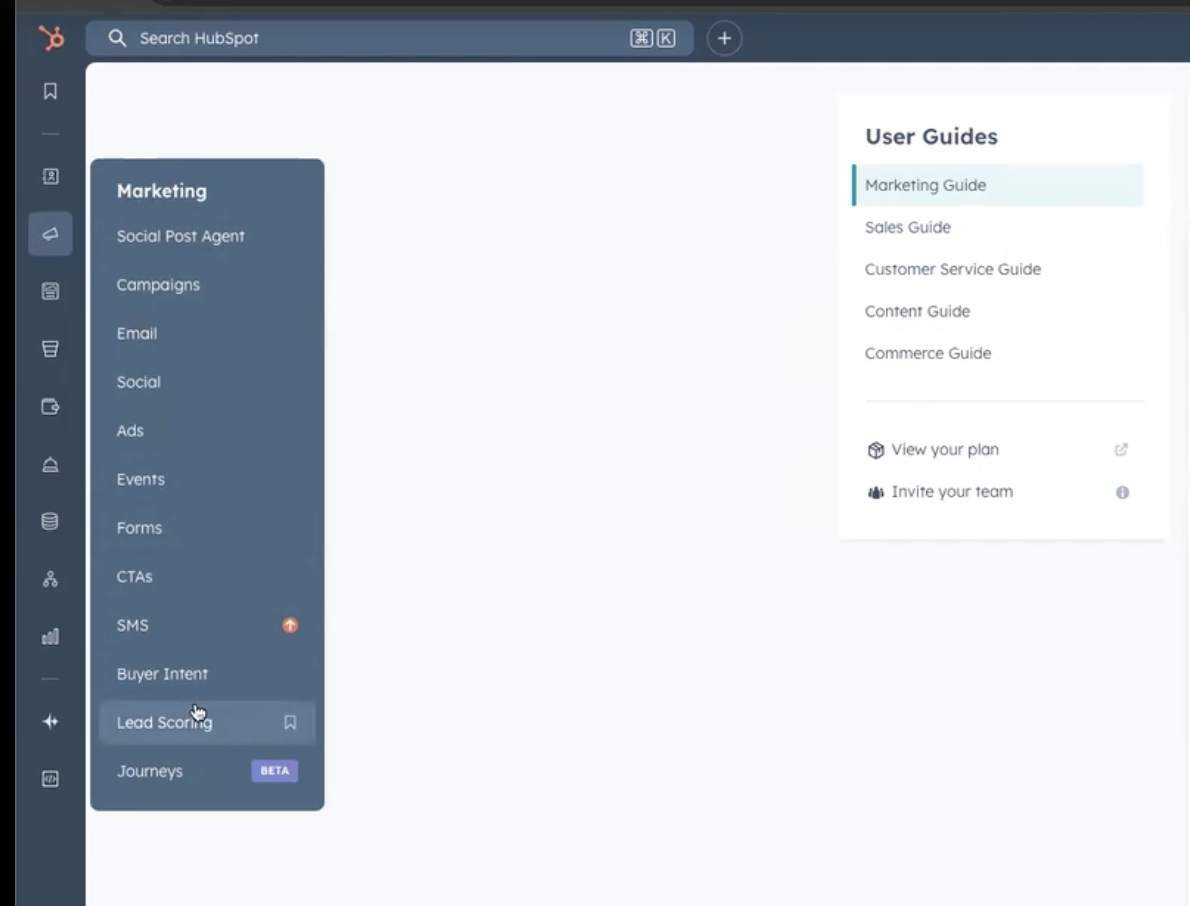Open the Breeze AI sparkle icon

tap(50, 722)
